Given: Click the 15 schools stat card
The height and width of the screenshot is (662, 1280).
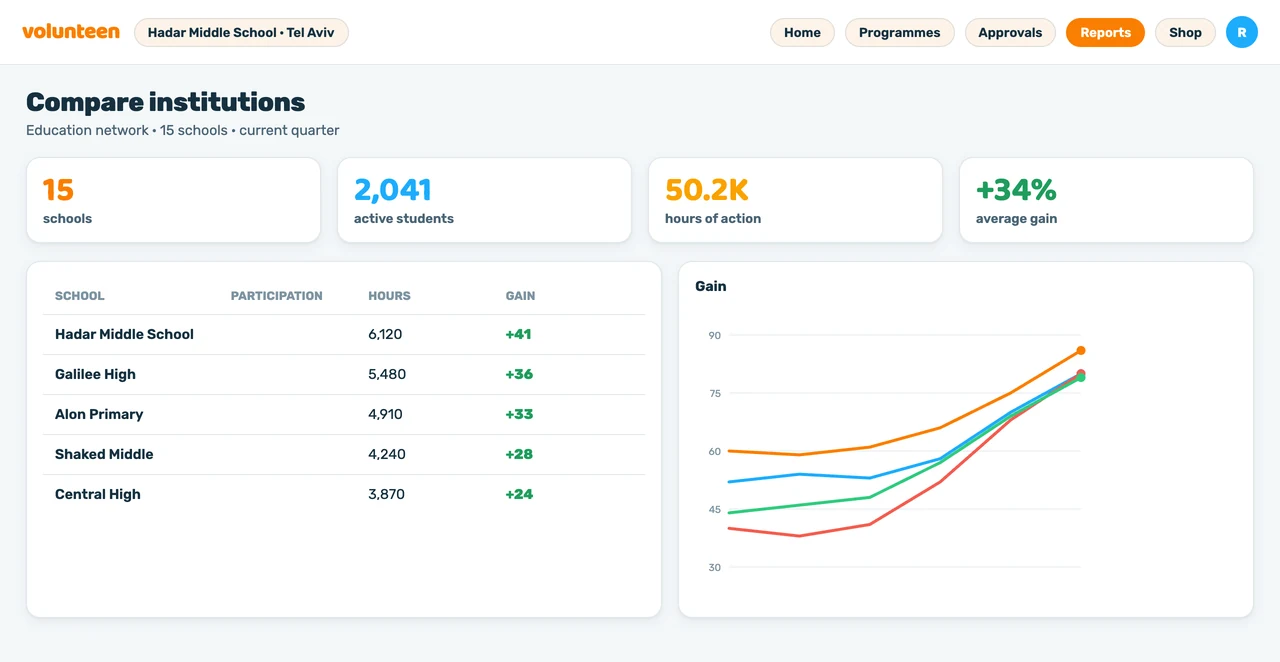Looking at the screenshot, I should tap(173, 200).
